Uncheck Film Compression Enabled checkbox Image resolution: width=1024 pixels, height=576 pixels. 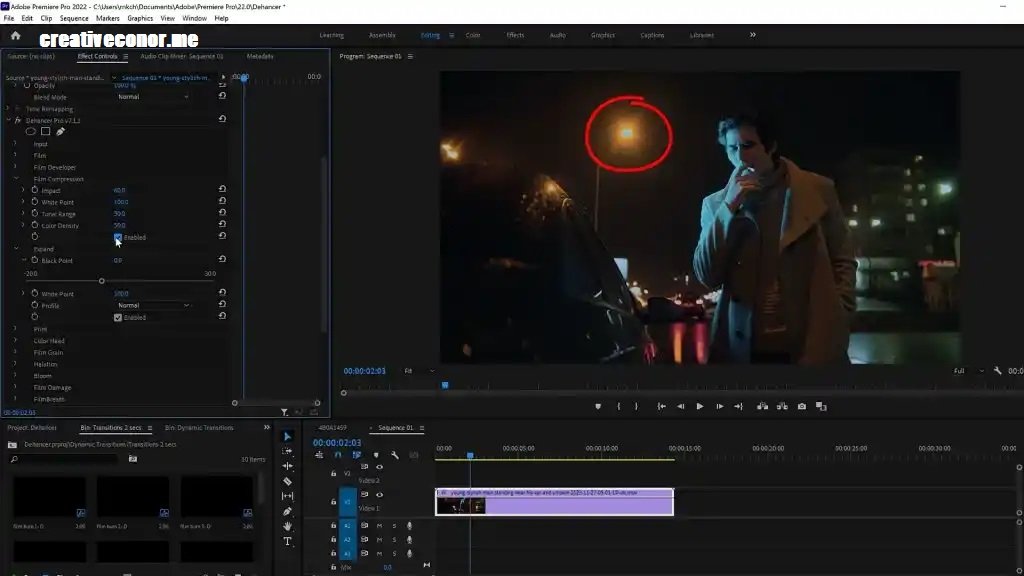(118, 237)
